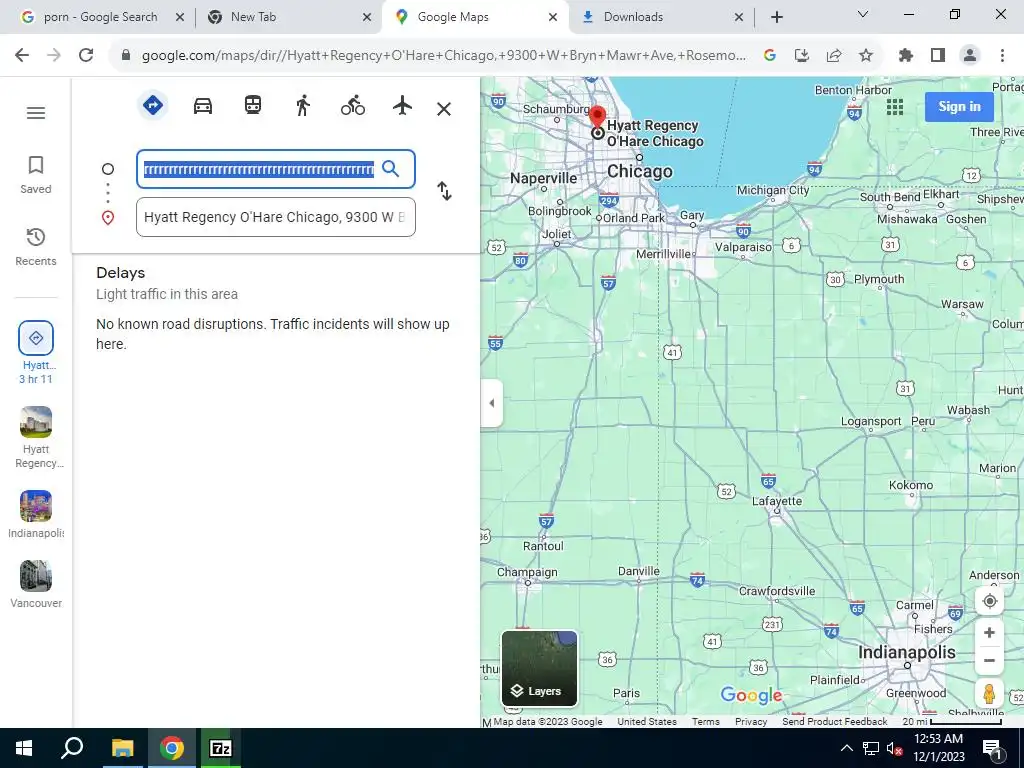Open Vancouver recent thumbnail
1024x768 pixels.
point(36,584)
